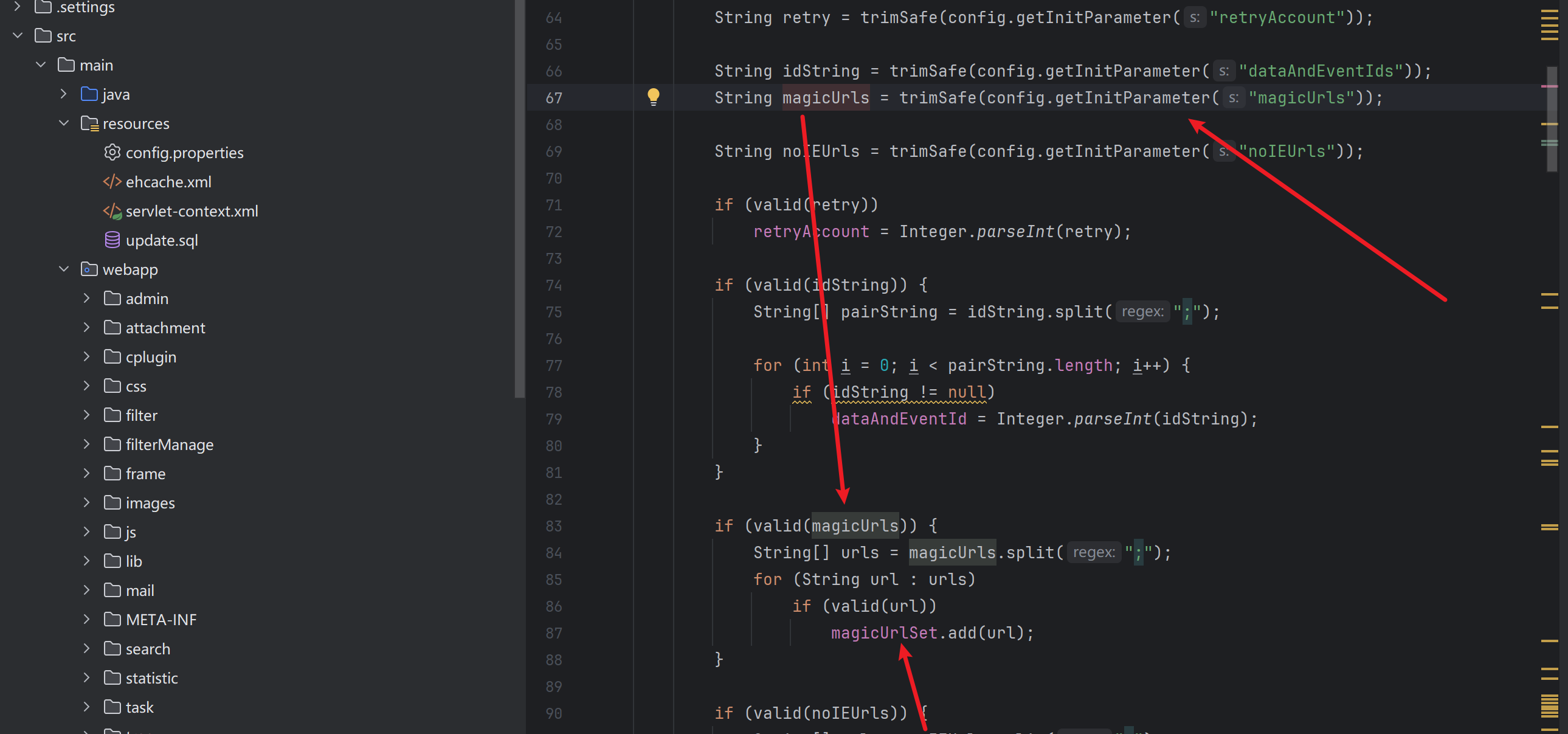Select the filterManage folder
The height and width of the screenshot is (734, 1568).
pos(169,445)
